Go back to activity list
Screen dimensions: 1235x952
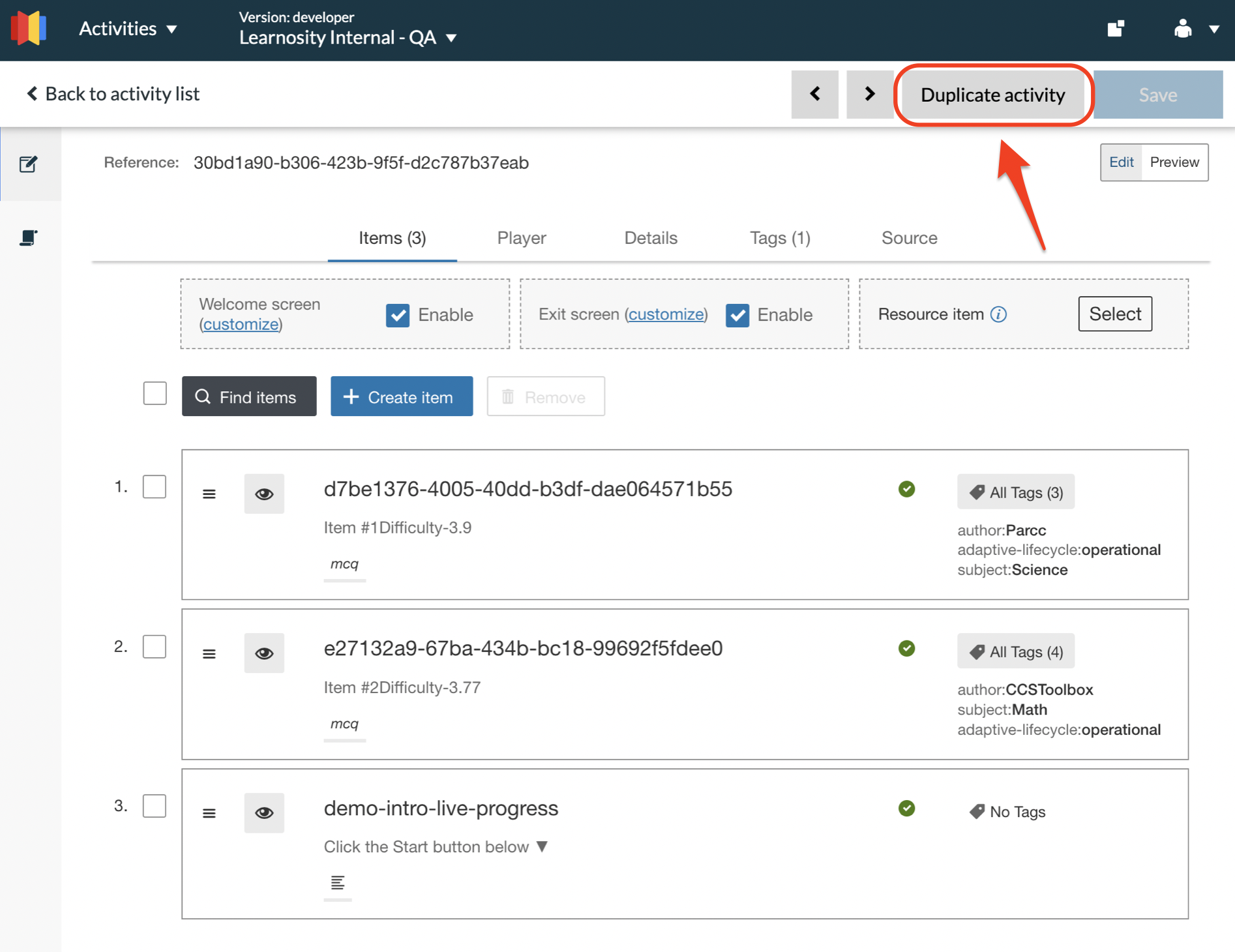click(x=113, y=94)
